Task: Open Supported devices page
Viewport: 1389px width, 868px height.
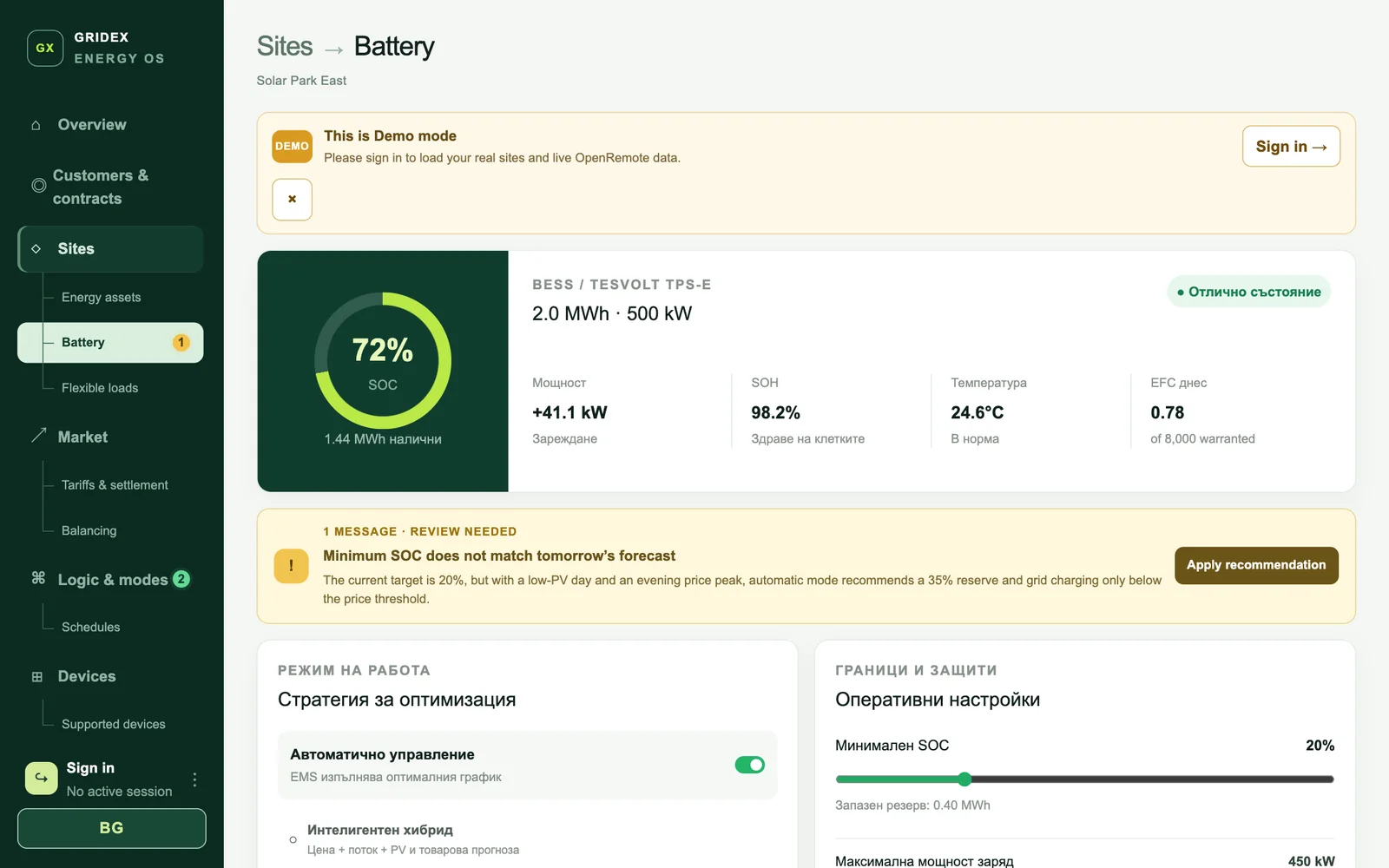Action: 113,724
